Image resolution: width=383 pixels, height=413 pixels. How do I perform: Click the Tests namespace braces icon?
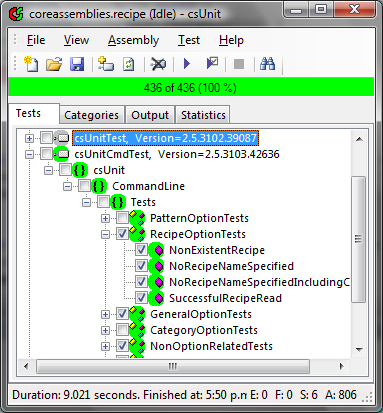(x=118, y=202)
